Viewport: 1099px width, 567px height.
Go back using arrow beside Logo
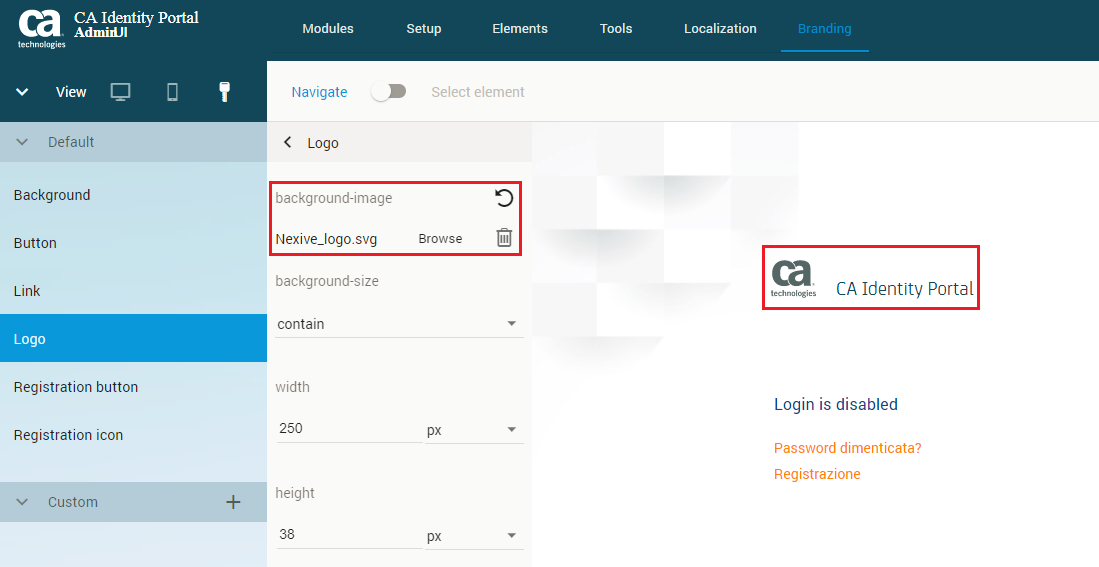point(287,142)
